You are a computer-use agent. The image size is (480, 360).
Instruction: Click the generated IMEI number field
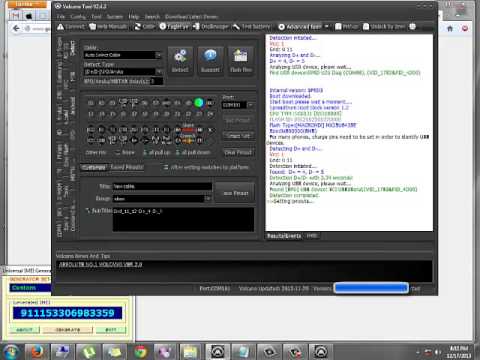point(67,313)
